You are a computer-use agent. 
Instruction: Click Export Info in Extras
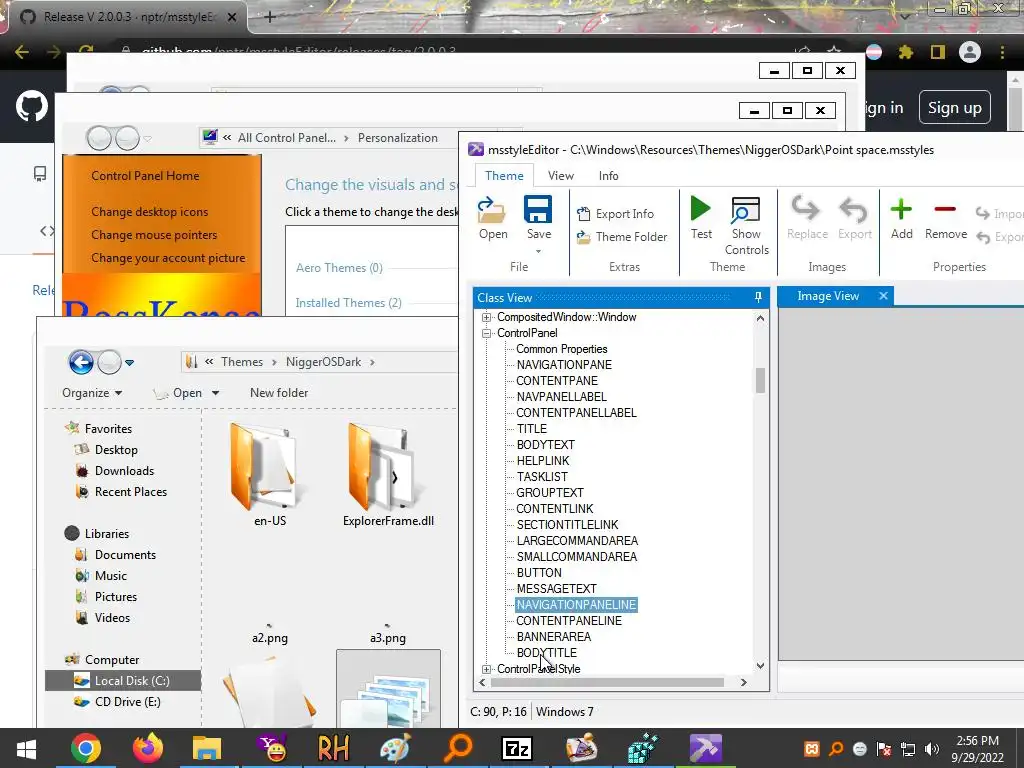pyautogui.click(x=615, y=214)
